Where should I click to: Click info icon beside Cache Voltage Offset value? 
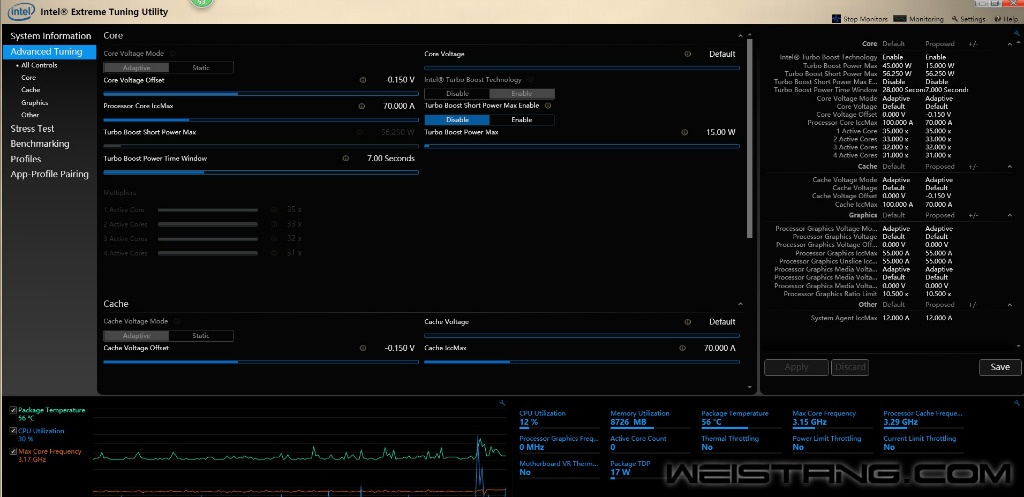point(363,348)
